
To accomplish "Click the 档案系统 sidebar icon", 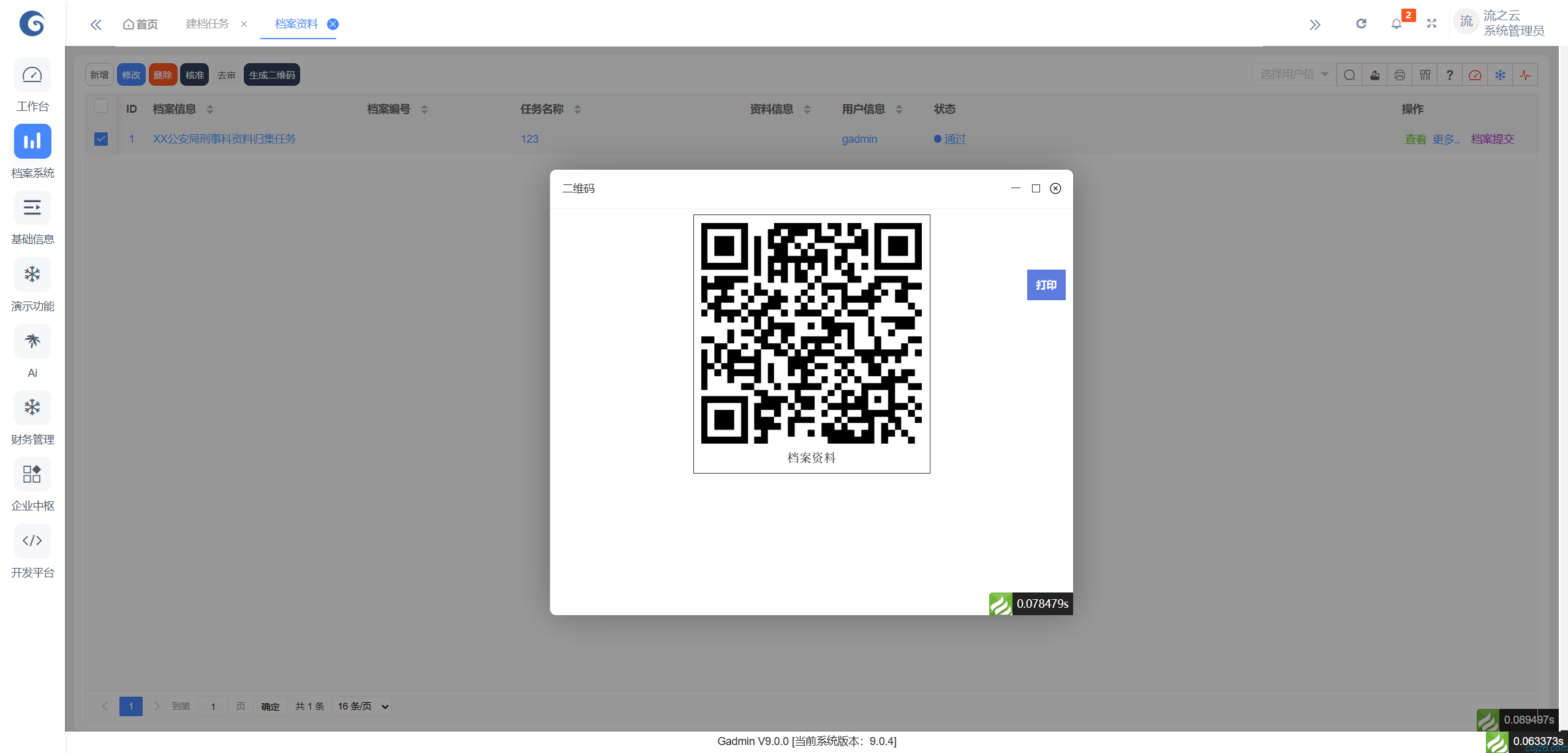I will tap(32, 142).
